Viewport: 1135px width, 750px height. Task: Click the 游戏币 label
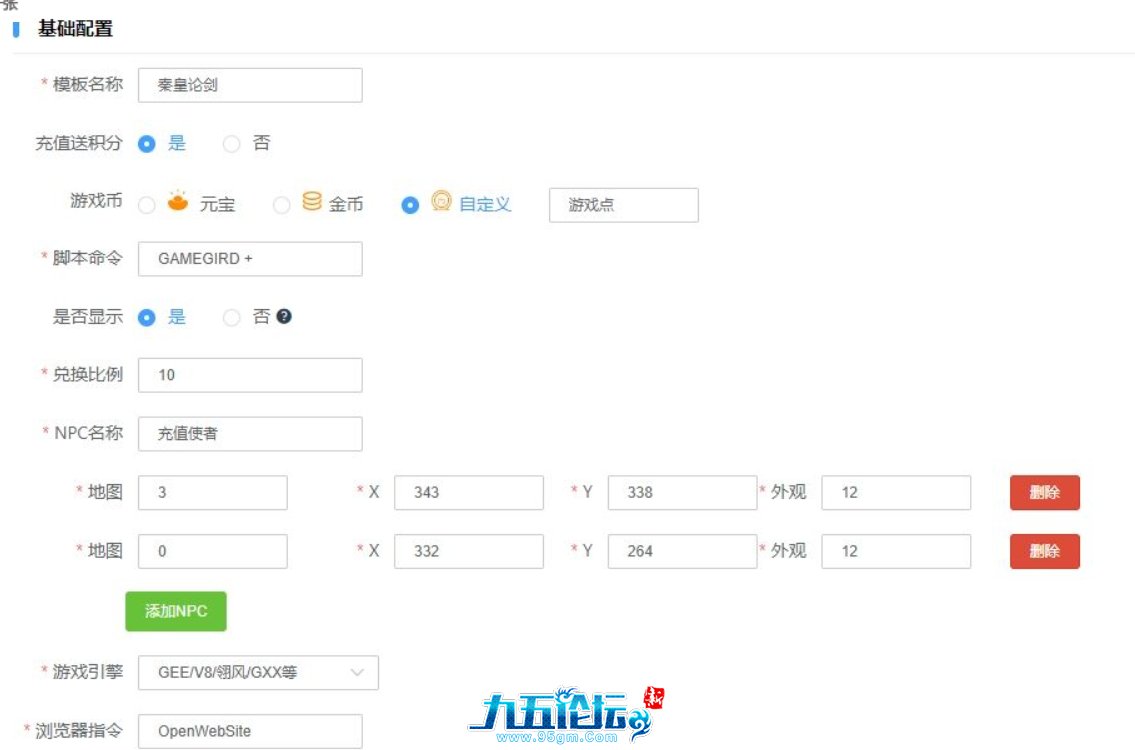[96, 201]
